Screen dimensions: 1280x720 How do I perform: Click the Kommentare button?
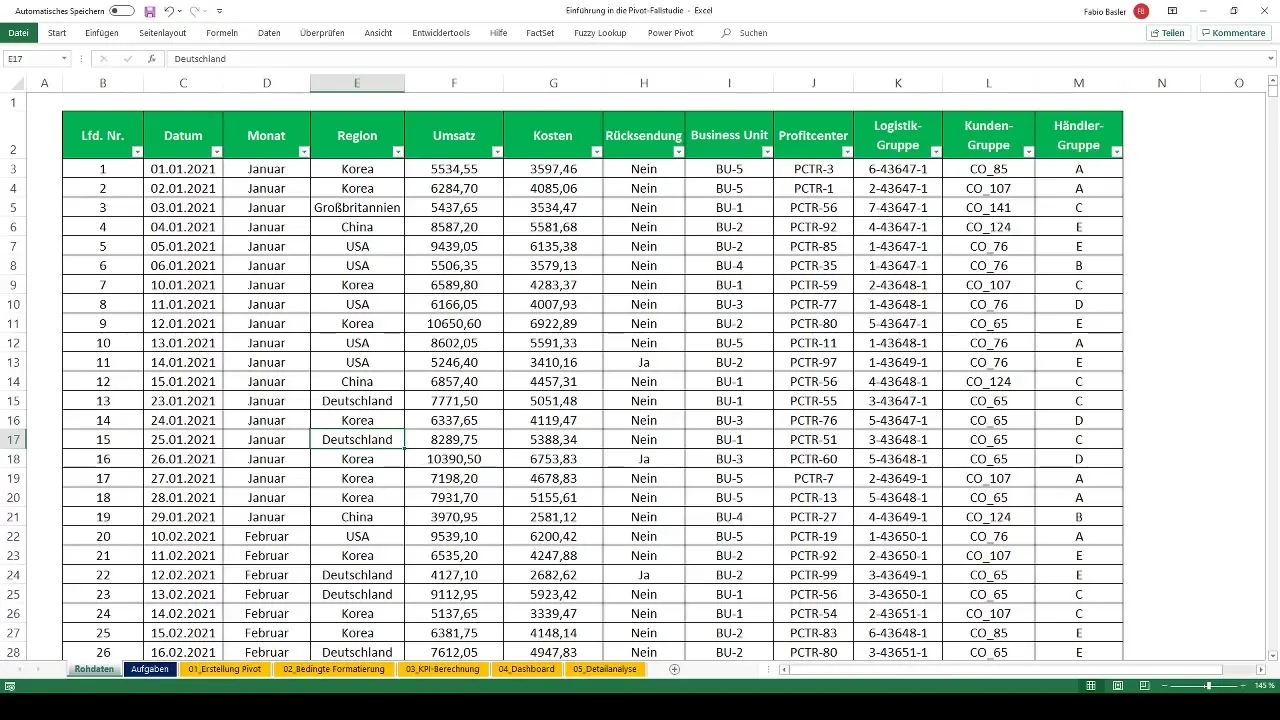[x=1234, y=33]
